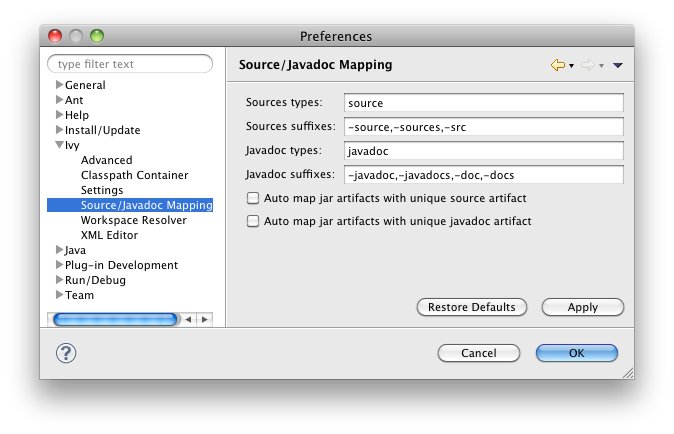Enable auto map with unique javadoc artifact

click(253, 221)
